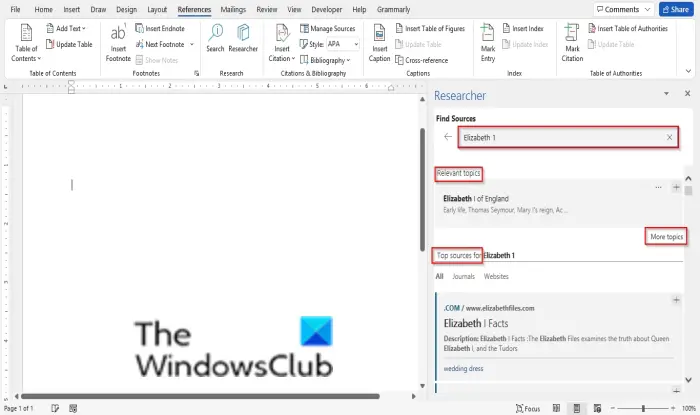The image size is (700, 415).
Task: Click Add Text in Table of Contents group
Action: [66, 29]
